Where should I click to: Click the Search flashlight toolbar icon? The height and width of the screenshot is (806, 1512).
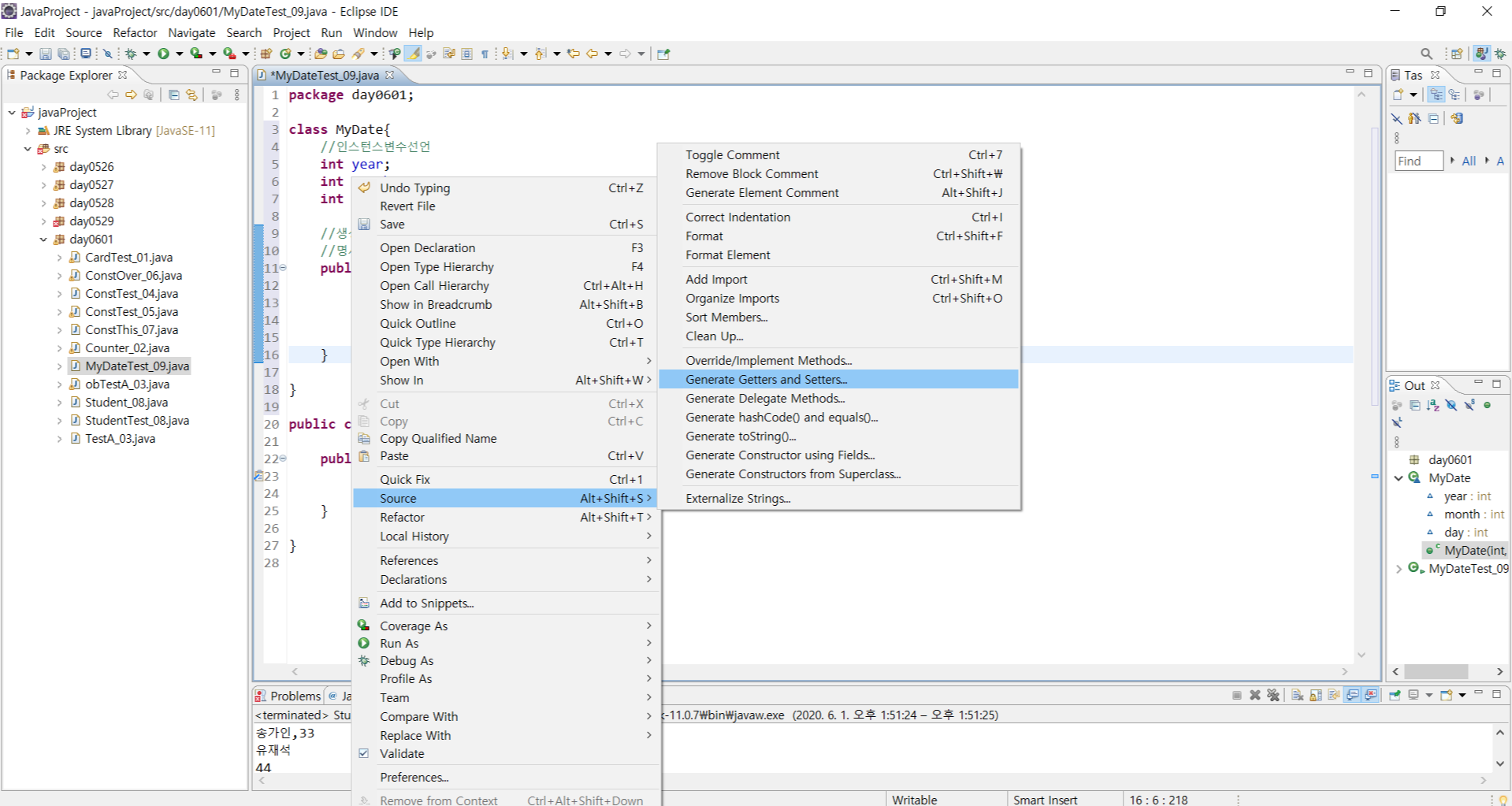pyautogui.click(x=358, y=54)
